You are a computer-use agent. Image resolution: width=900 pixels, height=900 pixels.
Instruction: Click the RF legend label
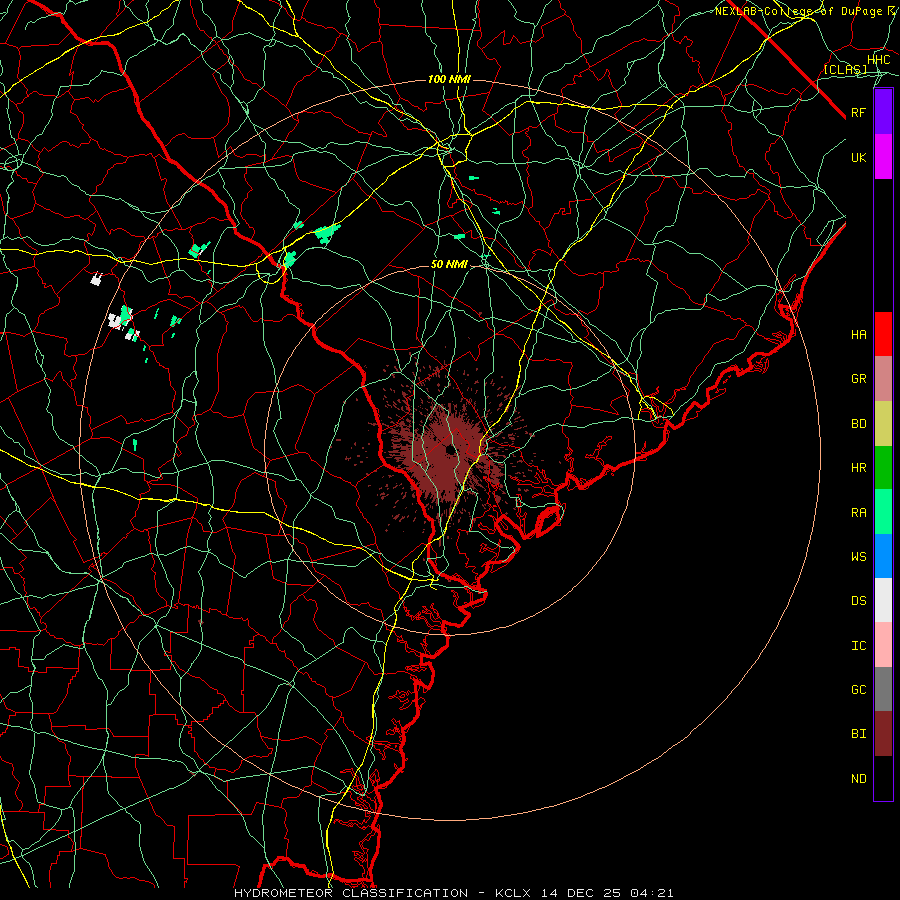[858, 112]
